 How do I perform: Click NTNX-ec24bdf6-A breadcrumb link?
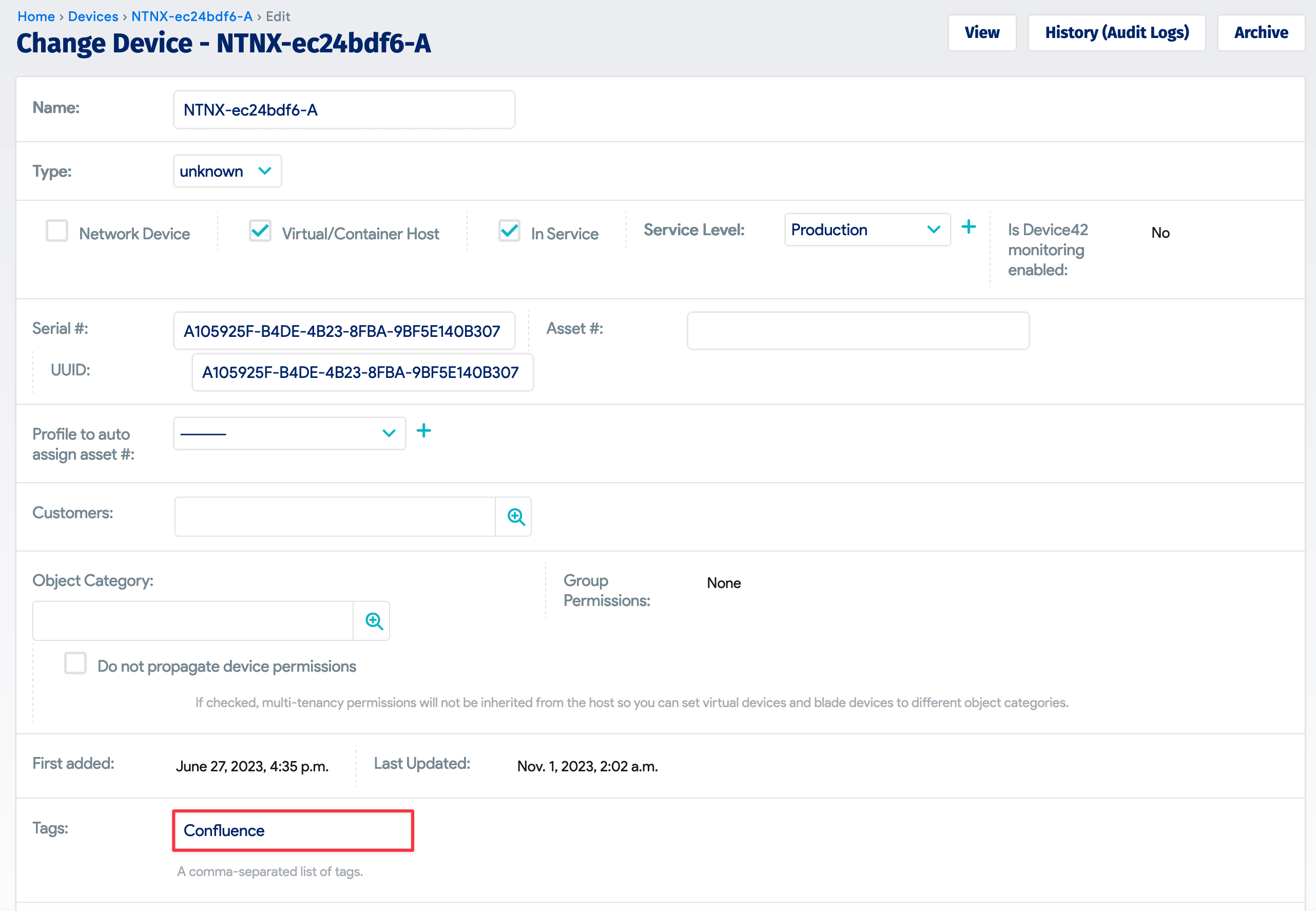(x=191, y=16)
